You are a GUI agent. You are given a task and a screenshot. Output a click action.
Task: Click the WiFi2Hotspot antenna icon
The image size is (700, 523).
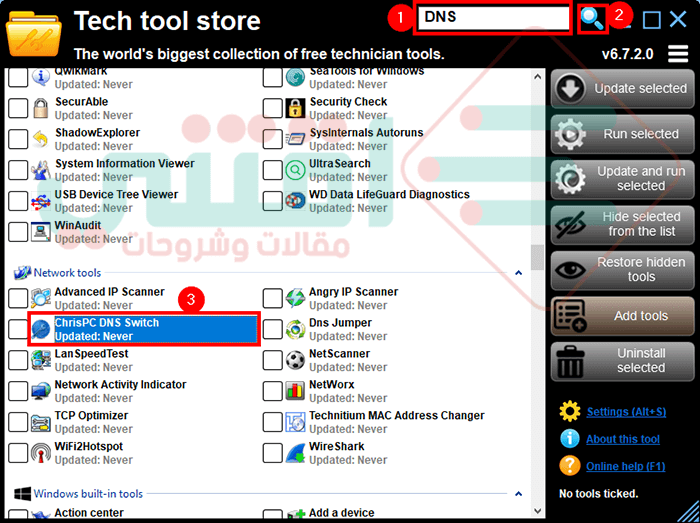[x=41, y=453]
